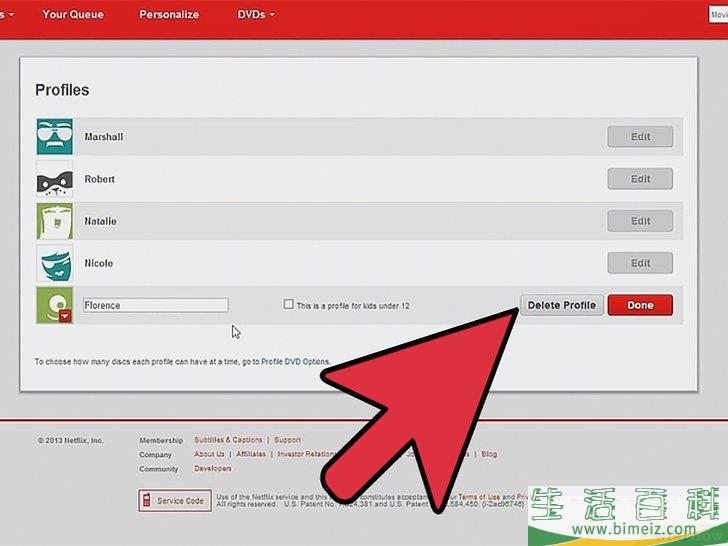728x546 pixels.
Task: Click the name 'Natalie' in the list
Action: [x=100, y=221]
